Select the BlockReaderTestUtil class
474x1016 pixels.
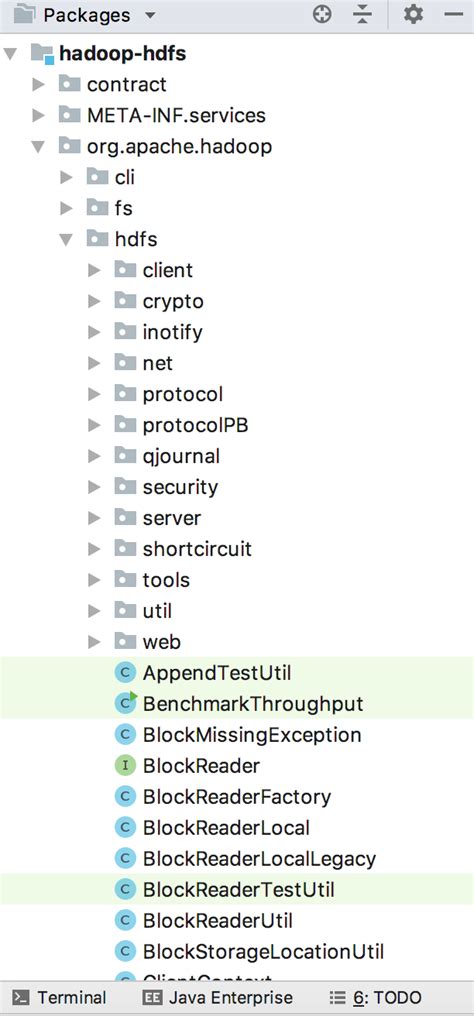click(237, 890)
